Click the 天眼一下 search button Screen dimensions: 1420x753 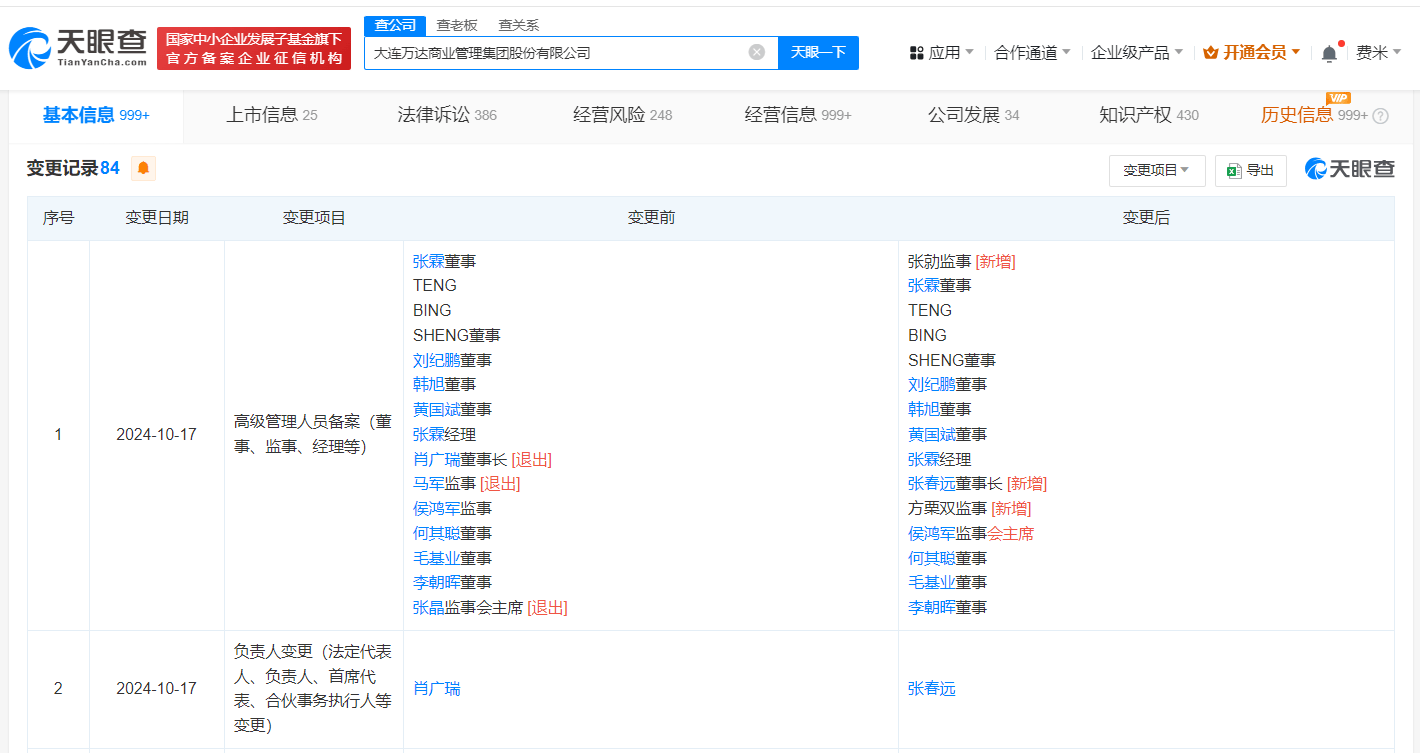point(818,53)
